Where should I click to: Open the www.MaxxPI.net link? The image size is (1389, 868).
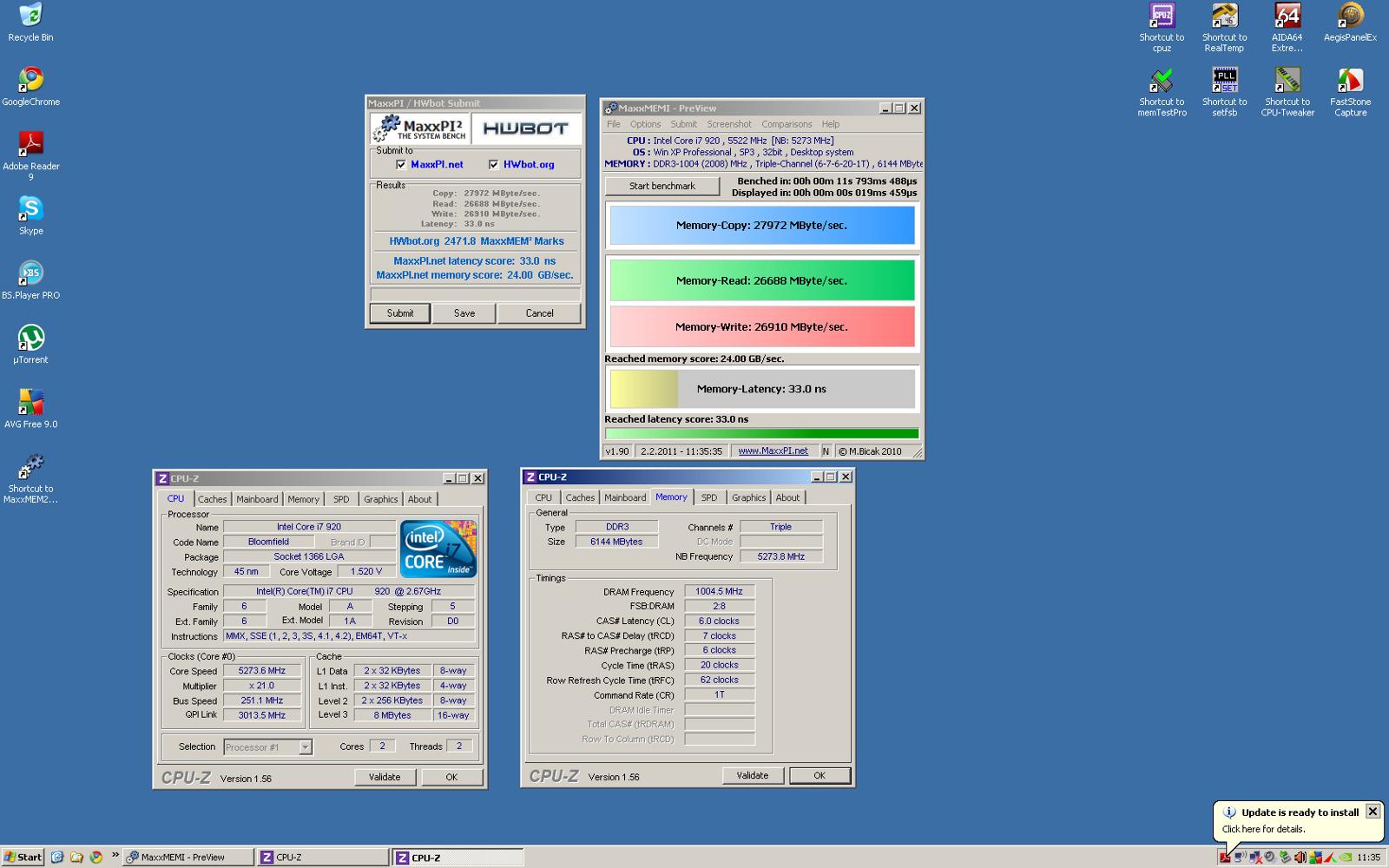click(773, 451)
